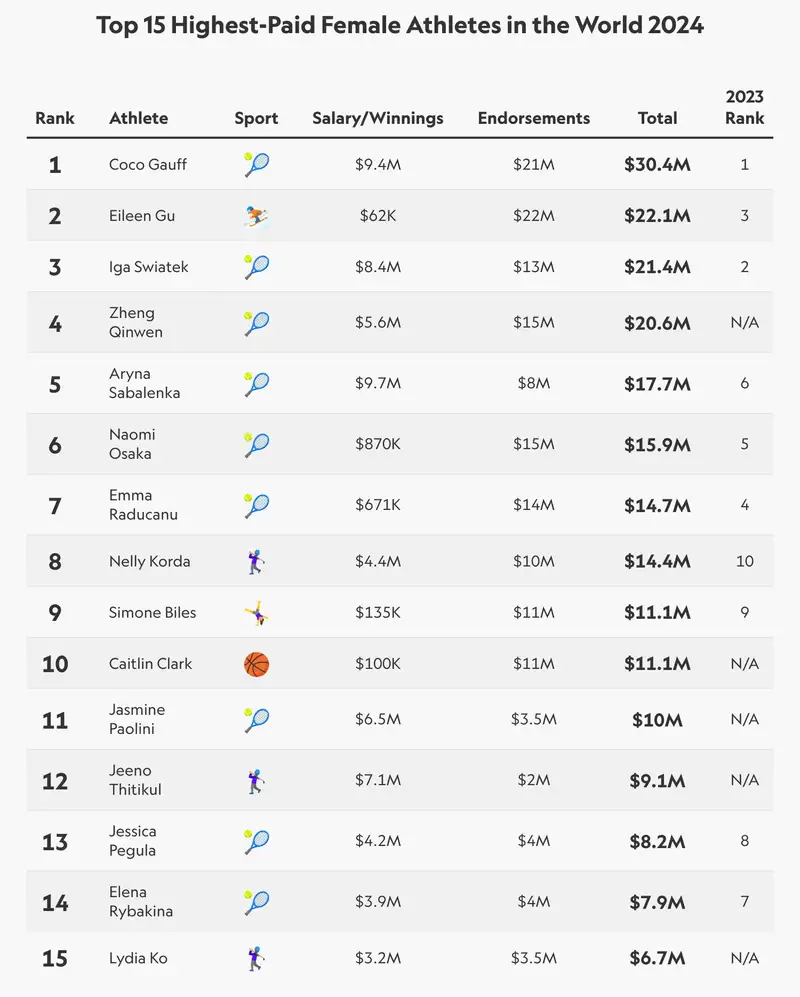The height and width of the screenshot is (997, 800).
Task: Click the golfer icon next to Lydia Ko
Action: point(256,959)
